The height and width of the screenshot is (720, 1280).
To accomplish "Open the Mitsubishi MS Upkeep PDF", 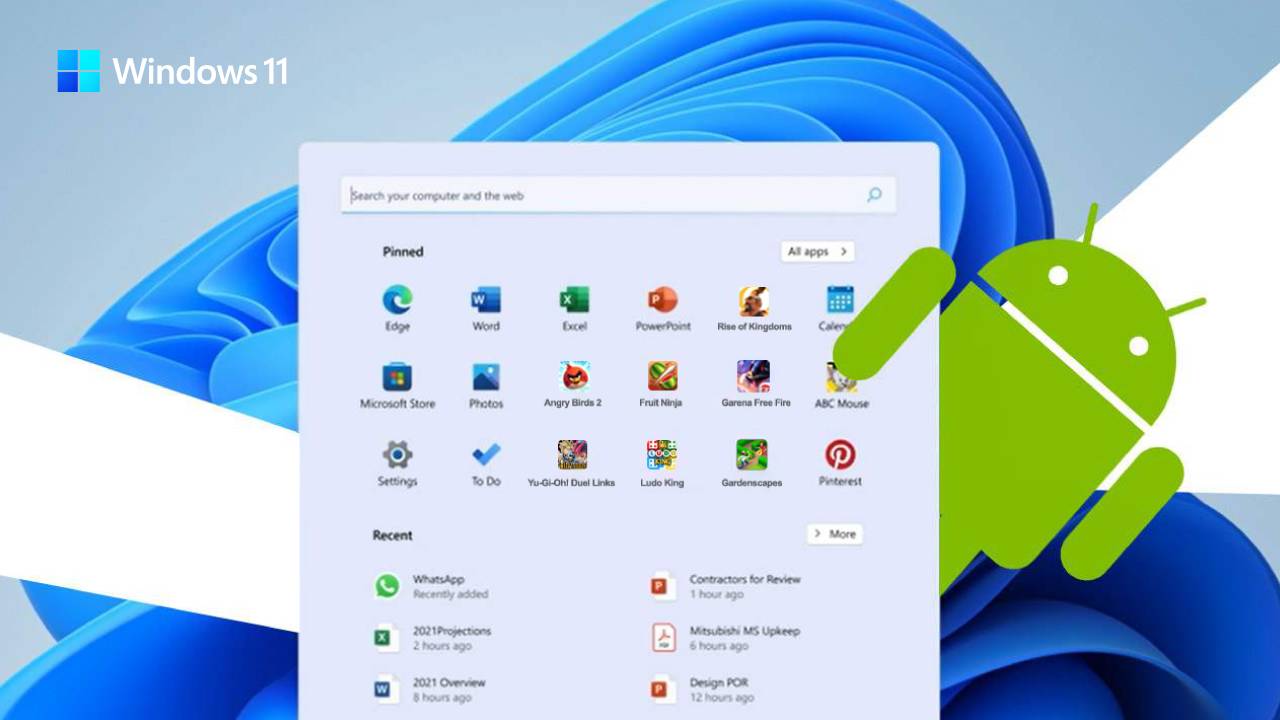I will 743,638.
